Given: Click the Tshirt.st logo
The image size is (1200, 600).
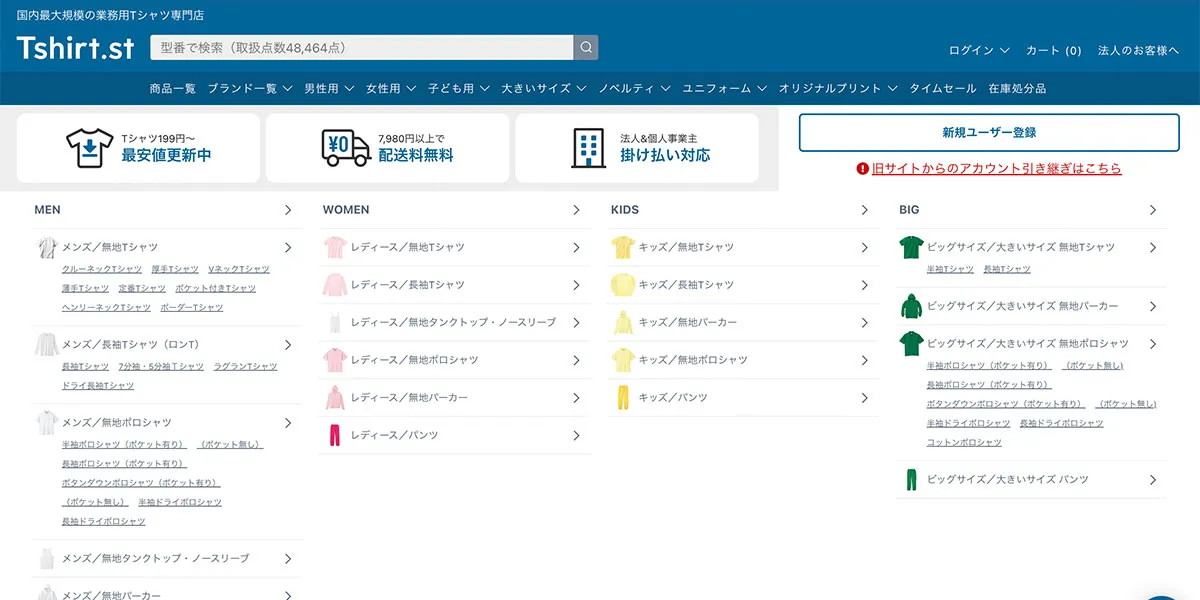Looking at the screenshot, I should tap(76, 47).
